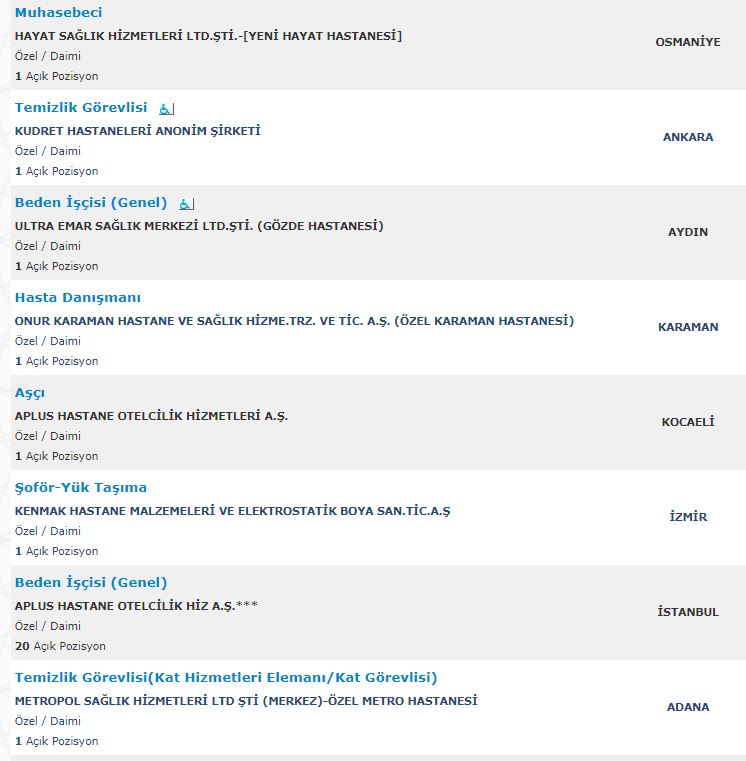Click the KENMAK HASTANE MALZEMELERİ employer name
The height and width of the screenshot is (761, 746).
[232, 511]
